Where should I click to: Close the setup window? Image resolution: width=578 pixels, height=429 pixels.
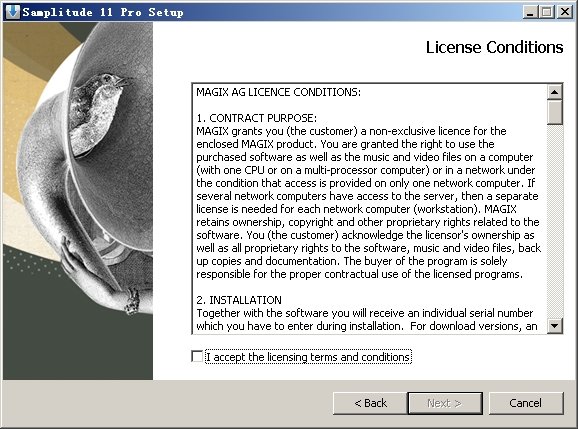[564, 12]
